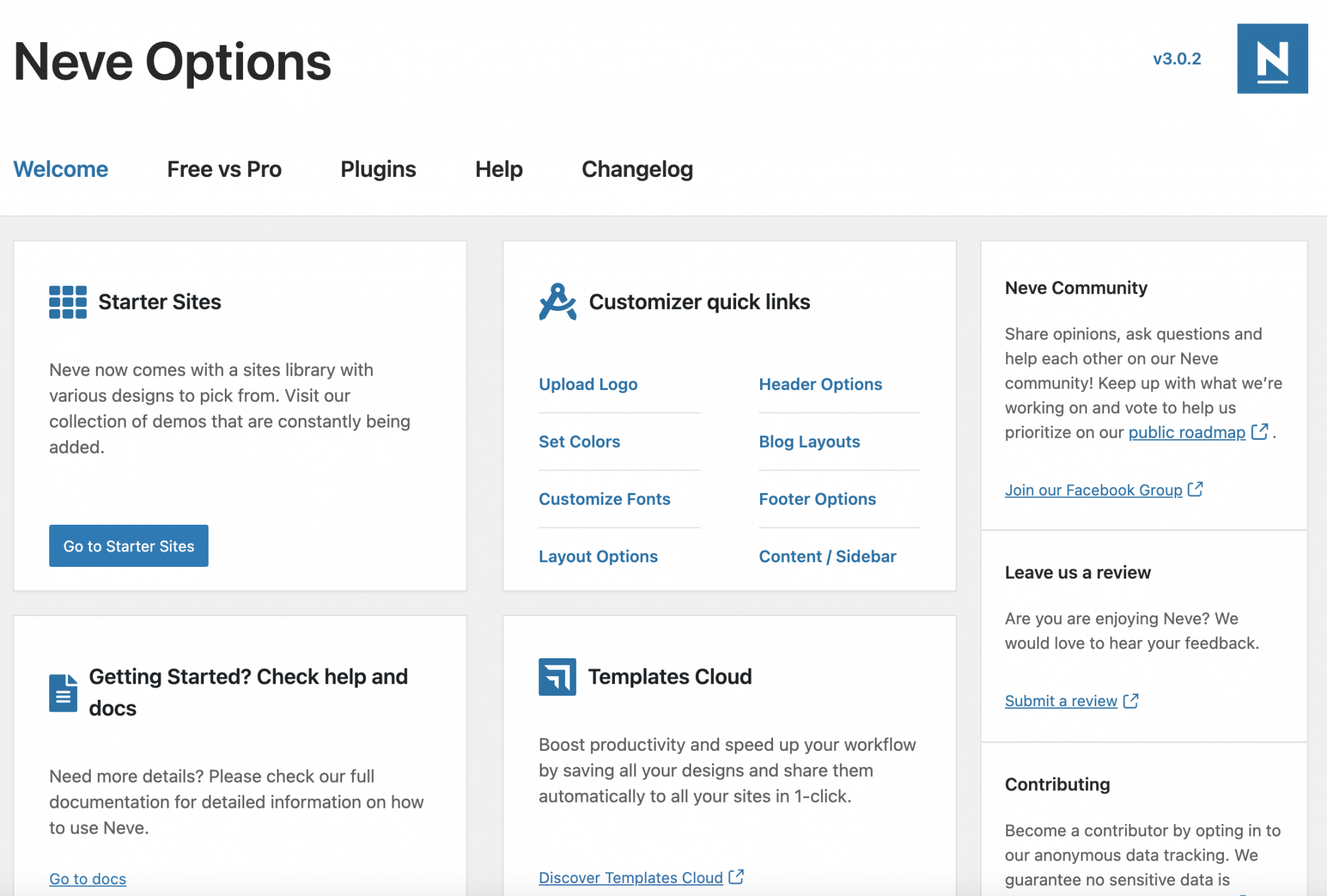1327x896 pixels.
Task: Click external link icon after public roadmap
Action: coord(1260,431)
